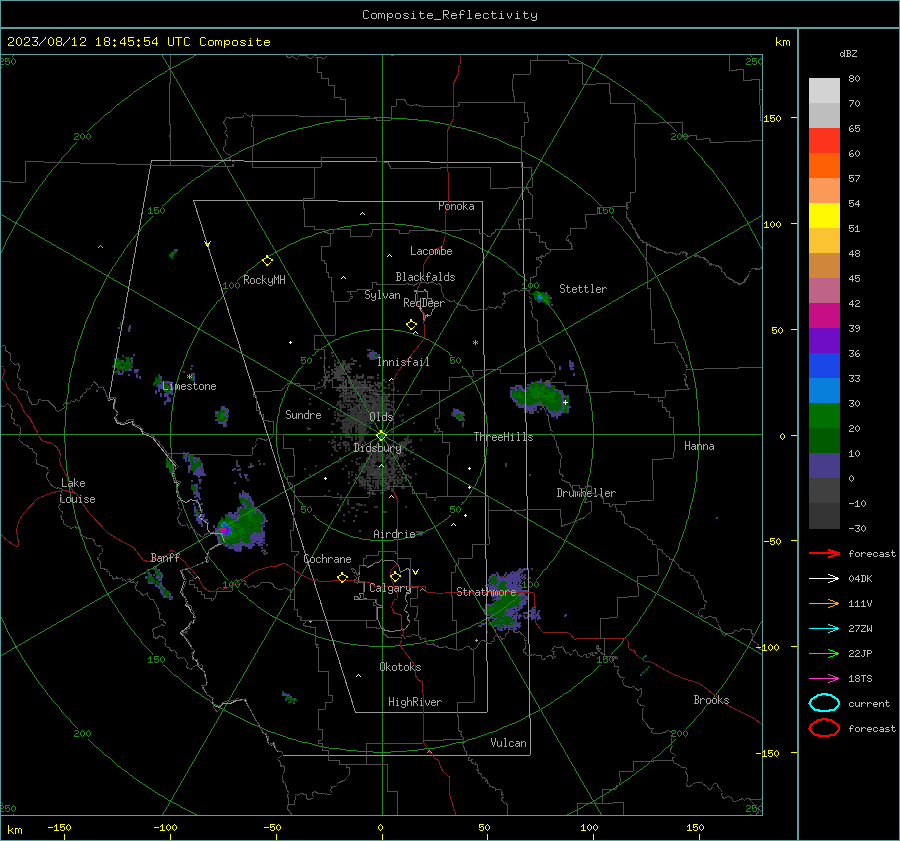The height and width of the screenshot is (841, 900).
Task: Click the red forecast arrow in legend
Action: [824, 553]
